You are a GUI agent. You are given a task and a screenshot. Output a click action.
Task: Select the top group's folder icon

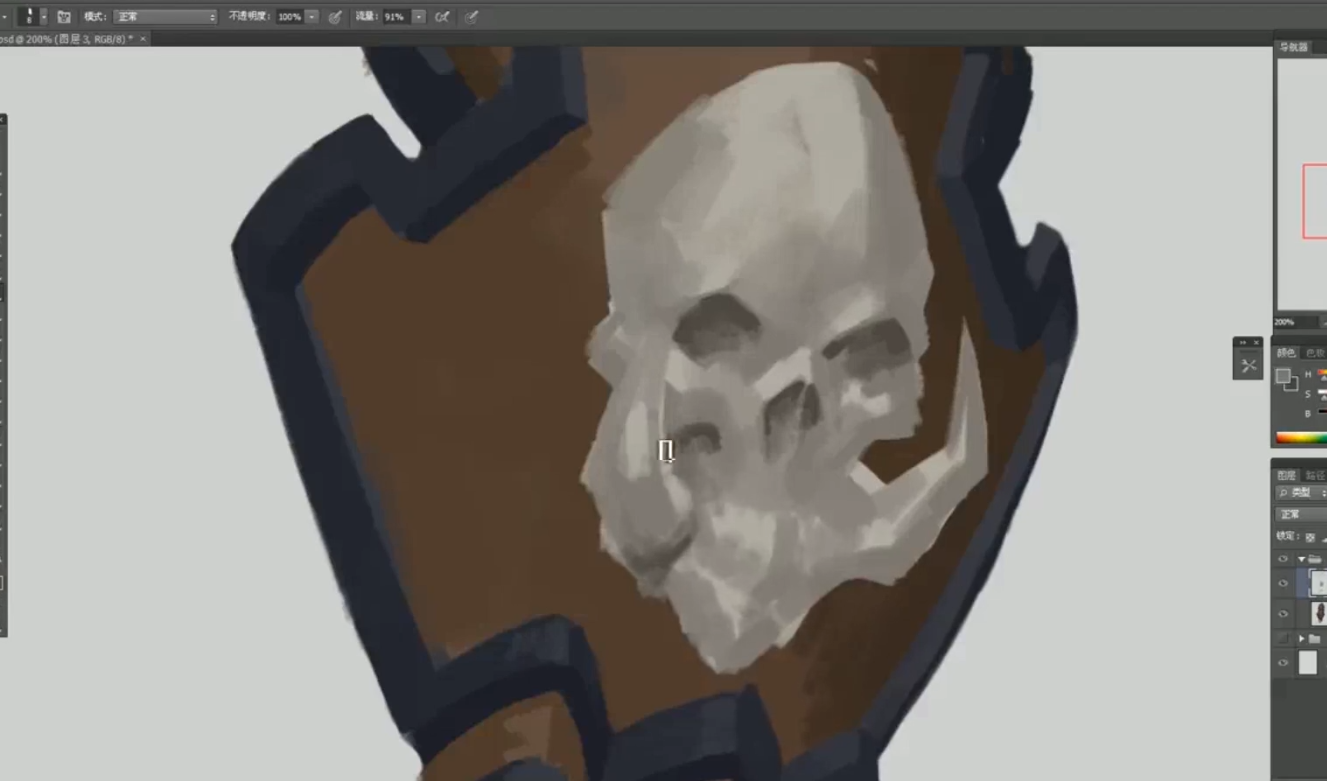tap(1315, 559)
